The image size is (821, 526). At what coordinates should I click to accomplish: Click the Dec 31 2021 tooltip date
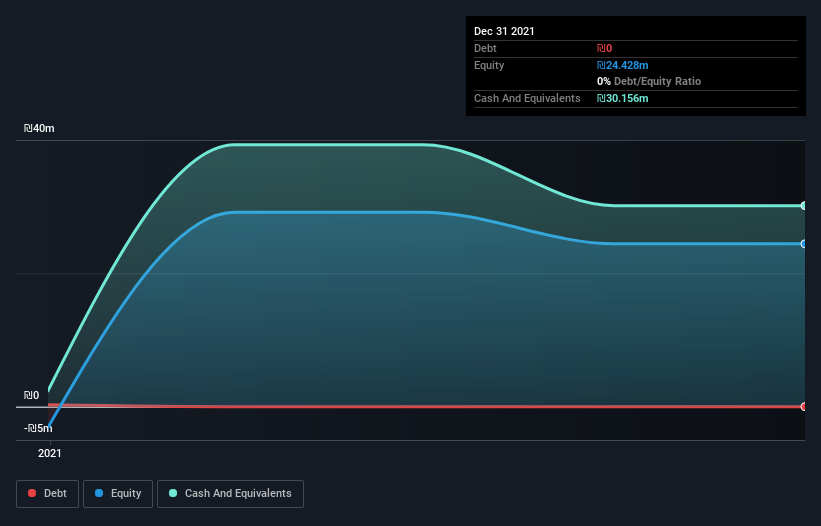pyautogui.click(x=504, y=31)
